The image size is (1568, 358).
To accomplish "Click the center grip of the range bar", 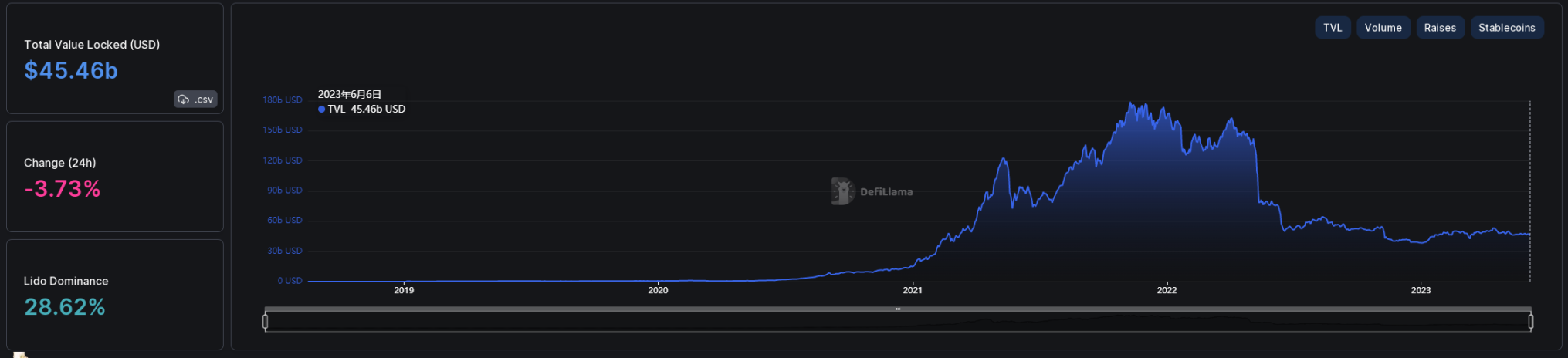I will 898,309.
